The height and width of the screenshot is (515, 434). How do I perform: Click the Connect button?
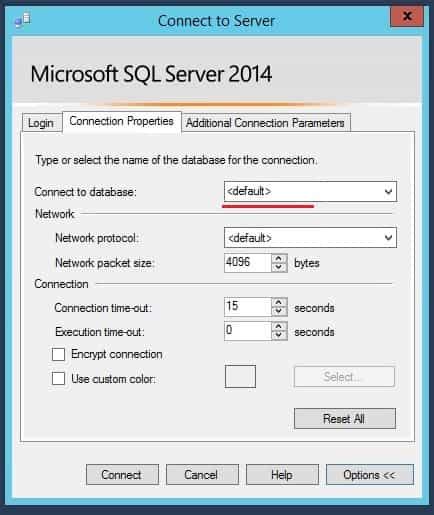coord(122,474)
